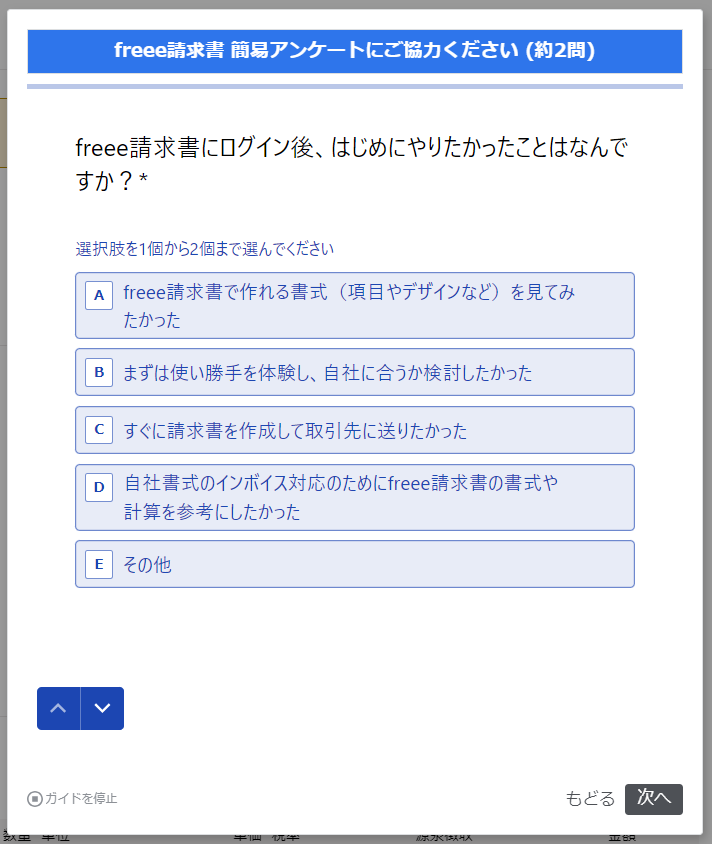Click the freee請求書 簡易アンケート header banner
Screen dimensions: 712x844
click(x=355, y=51)
